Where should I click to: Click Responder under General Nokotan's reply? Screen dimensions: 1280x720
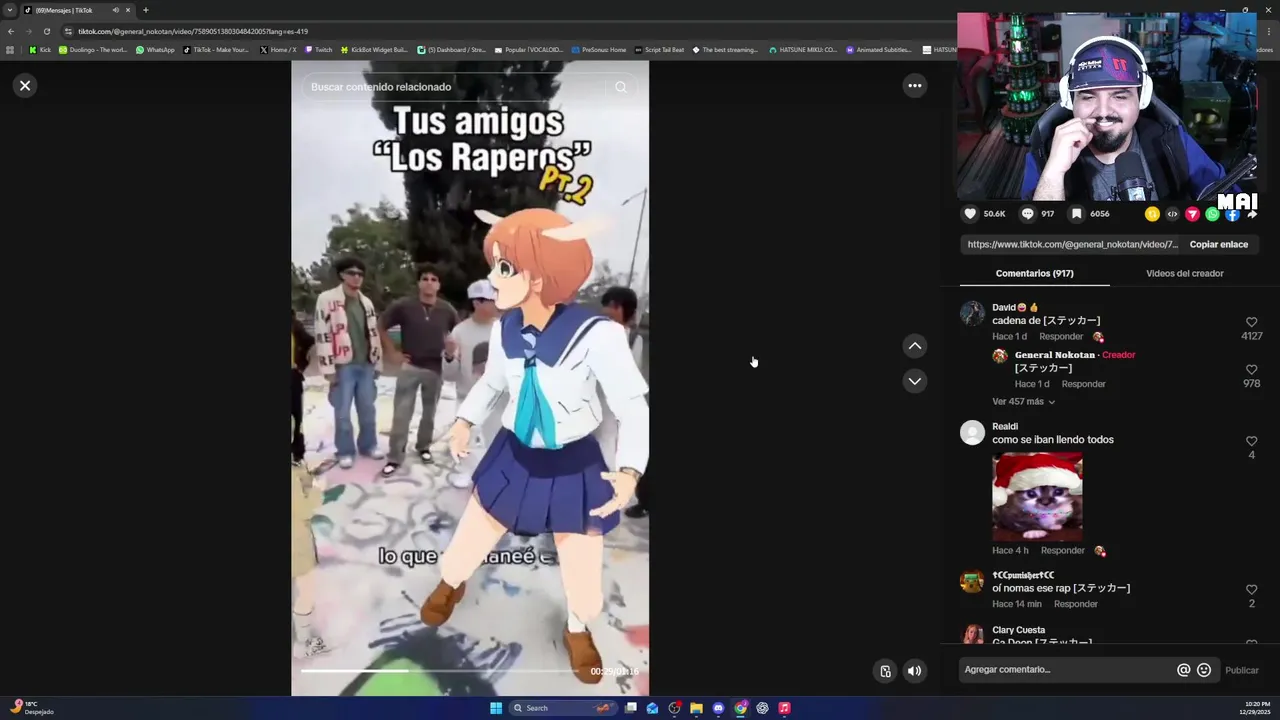coord(1083,384)
